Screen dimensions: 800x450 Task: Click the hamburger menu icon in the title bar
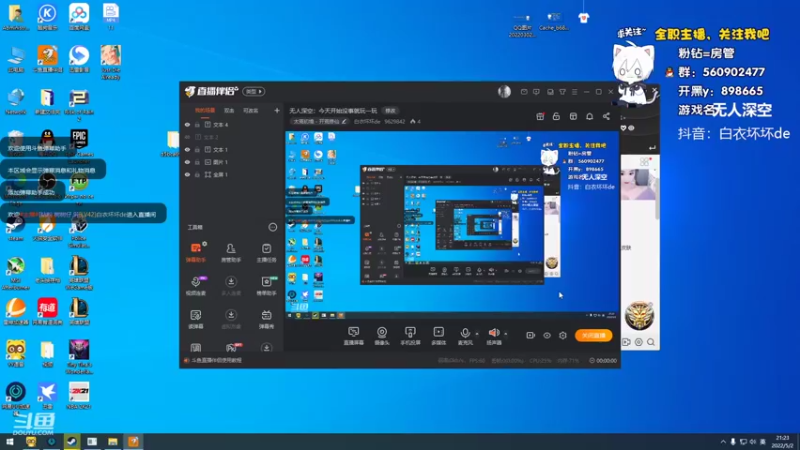(574, 92)
